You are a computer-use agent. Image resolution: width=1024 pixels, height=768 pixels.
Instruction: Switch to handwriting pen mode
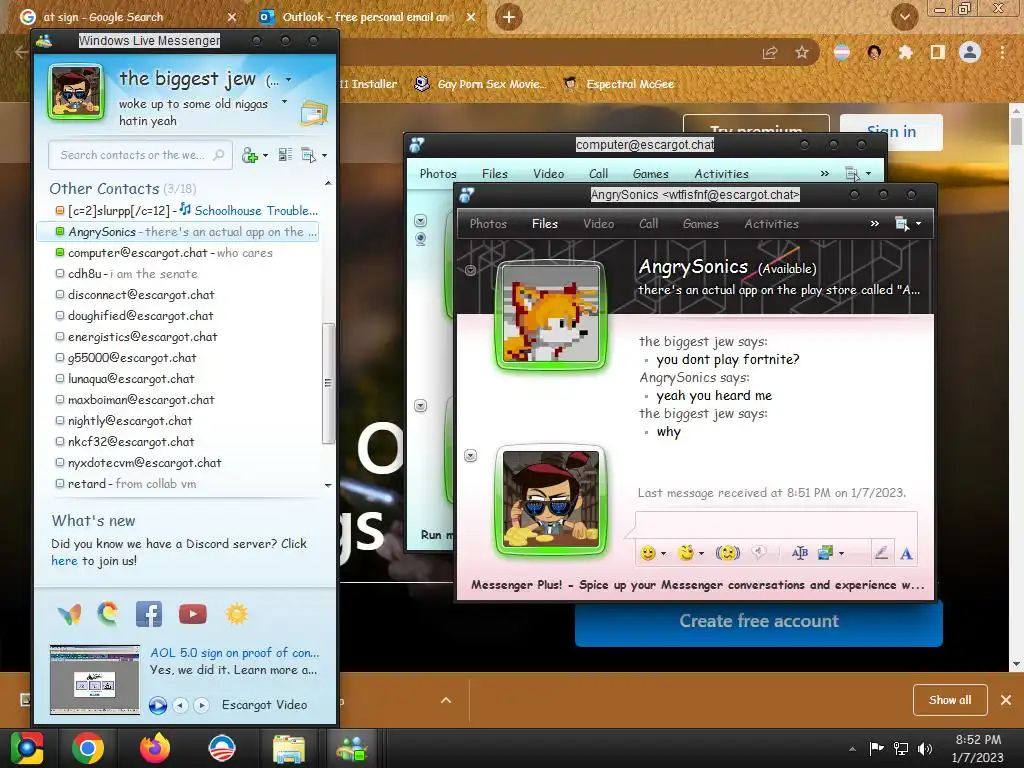click(881, 553)
